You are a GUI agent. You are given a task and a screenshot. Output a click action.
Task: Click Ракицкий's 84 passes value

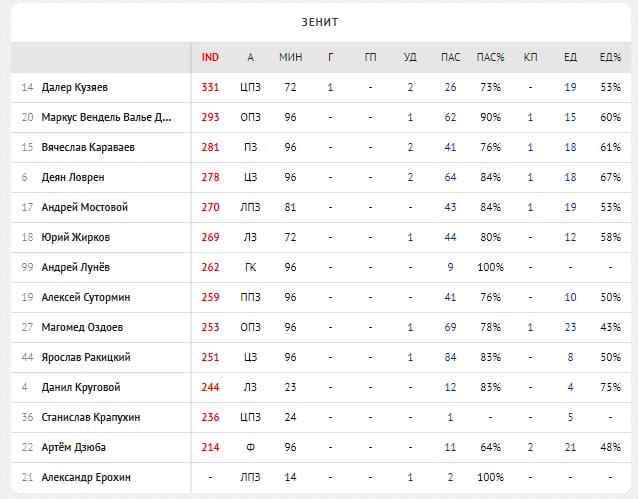450,357
